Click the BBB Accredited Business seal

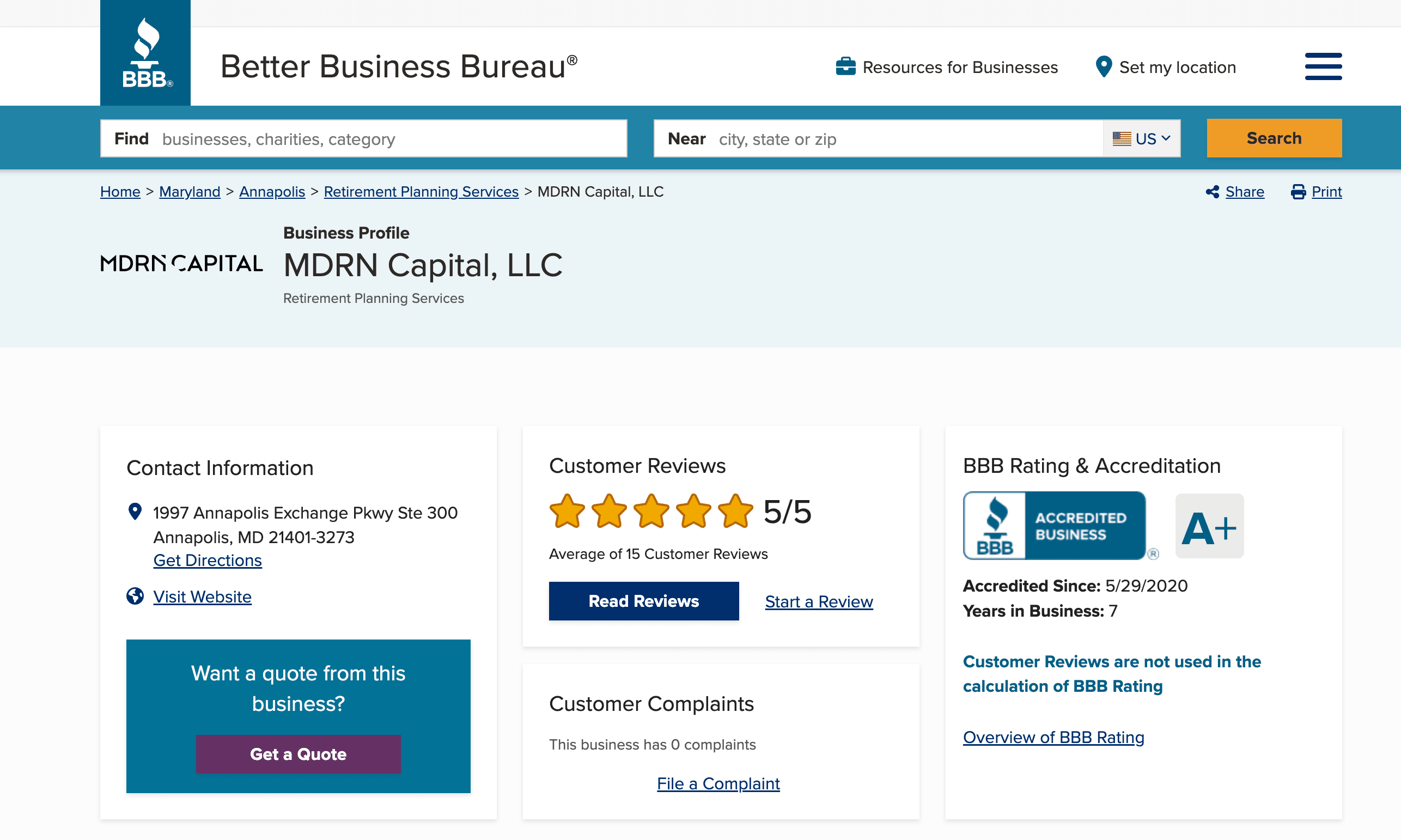pyautogui.click(x=1053, y=526)
